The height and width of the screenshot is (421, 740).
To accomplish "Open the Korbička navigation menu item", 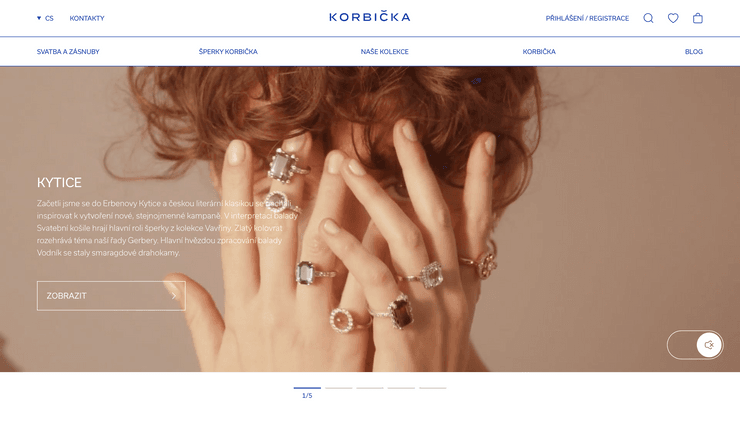I will tap(539, 51).
